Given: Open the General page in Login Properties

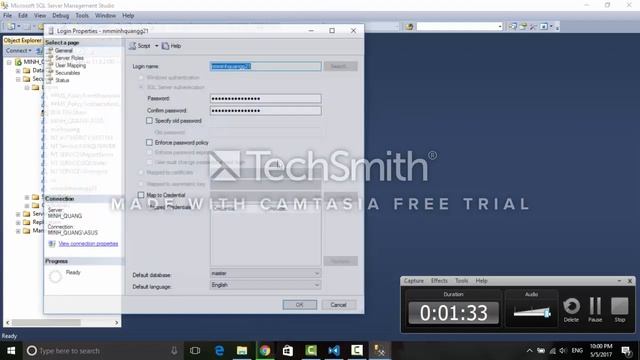Looking at the screenshot, I should [x=64, y=51].
